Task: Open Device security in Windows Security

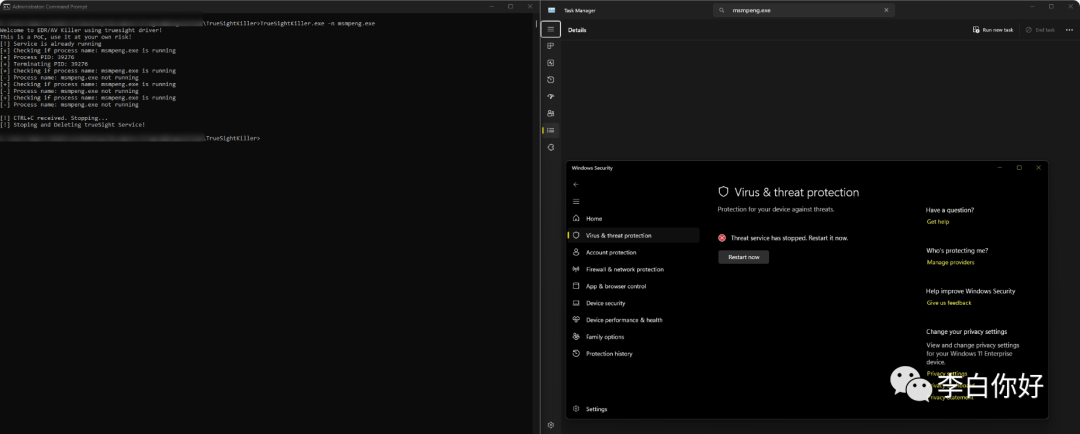Action: point(633,303)
